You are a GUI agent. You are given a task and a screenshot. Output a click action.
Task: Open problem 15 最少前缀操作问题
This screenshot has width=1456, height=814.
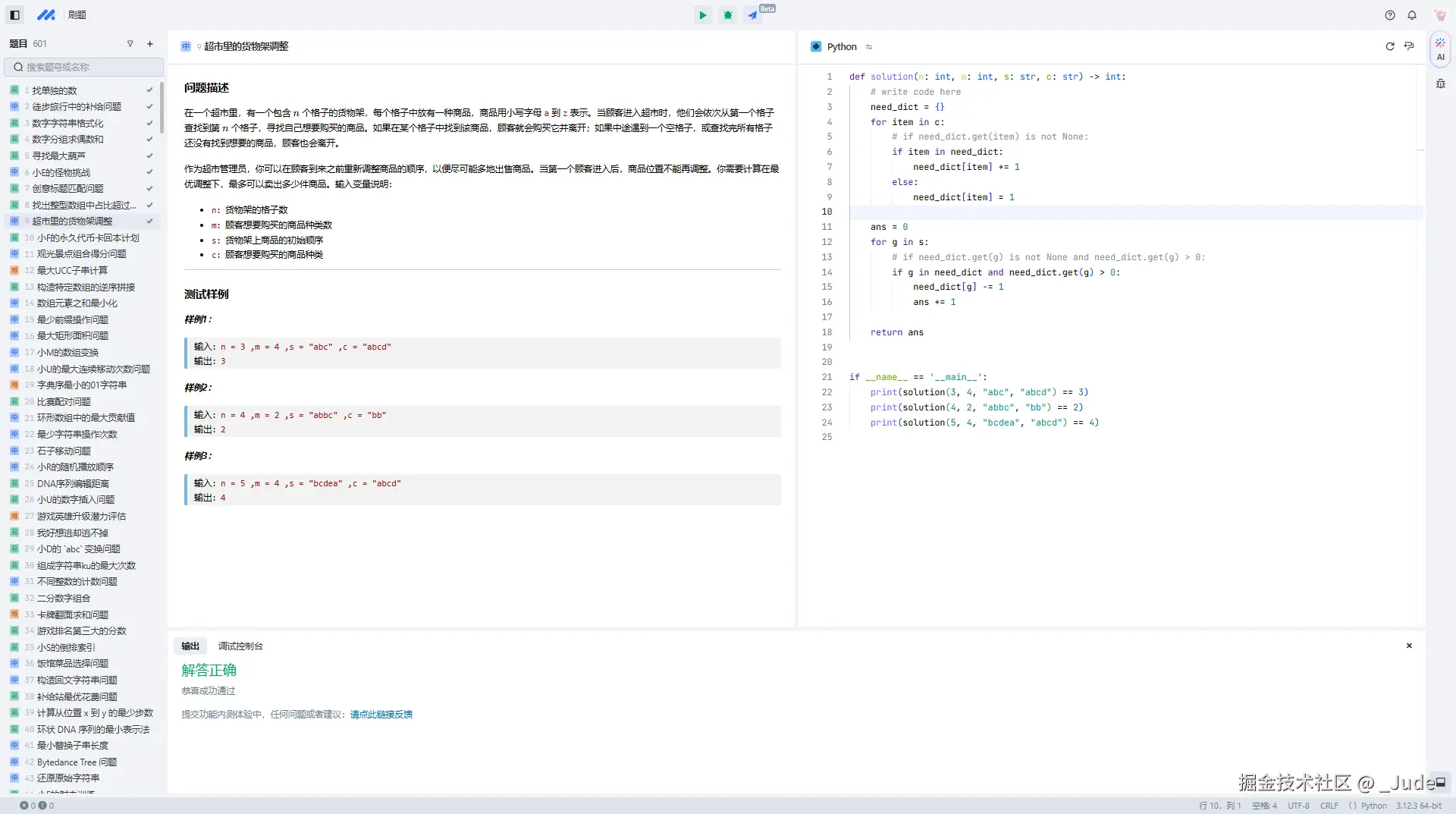(x=82, y=320)
